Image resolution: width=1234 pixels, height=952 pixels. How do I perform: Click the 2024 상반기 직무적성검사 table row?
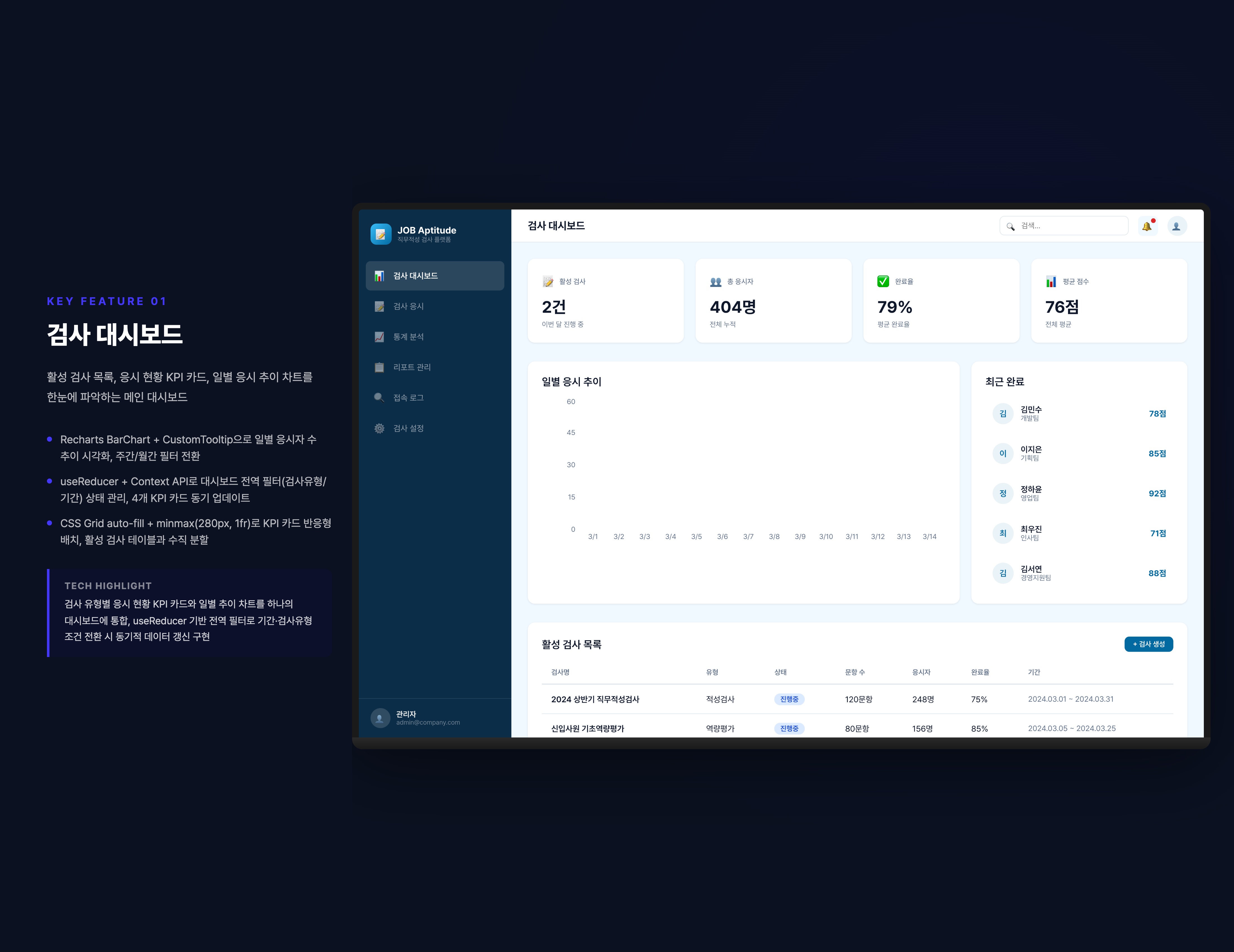[x=595, y=699]
